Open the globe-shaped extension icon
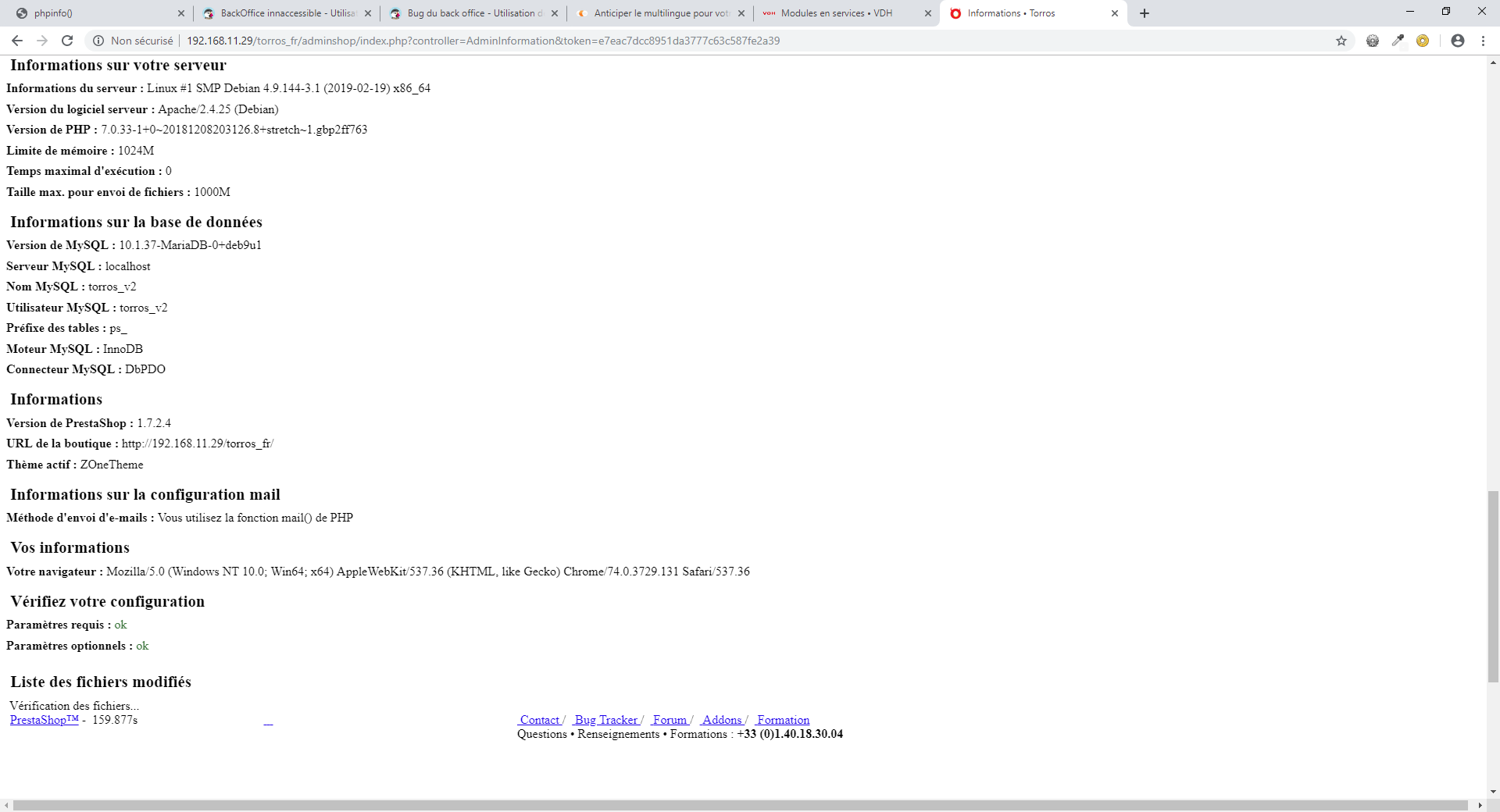This screenshot has height=812, width=1500. pyautogui.click(x=1373, y=41)
